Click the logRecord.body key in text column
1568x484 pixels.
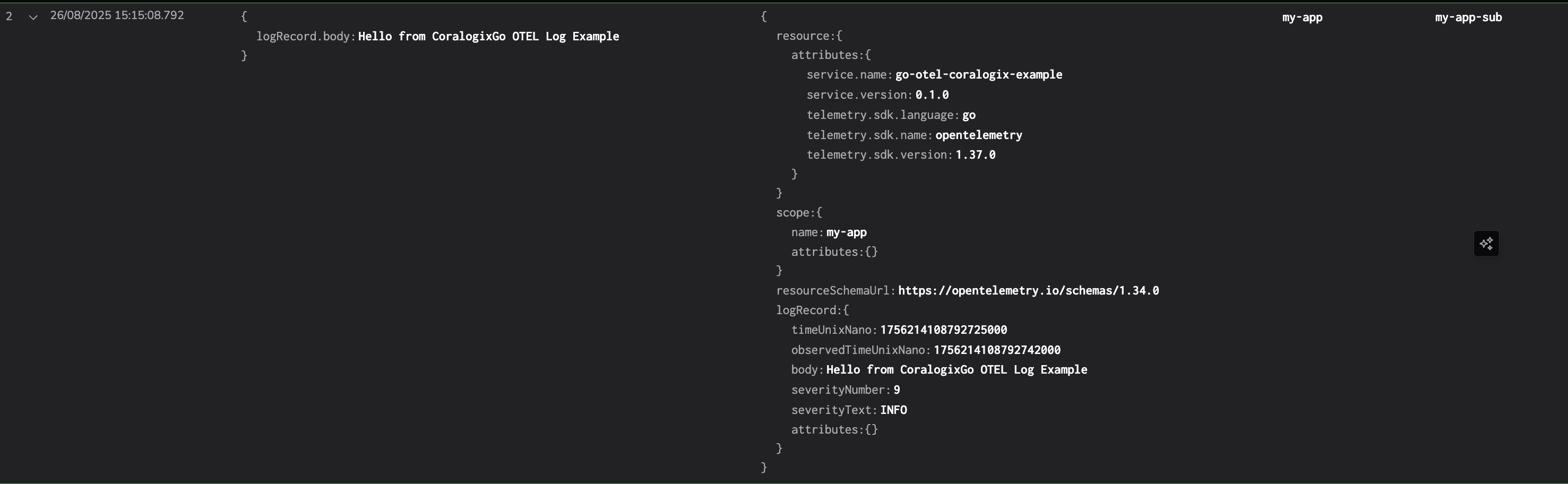coord(304,37)
